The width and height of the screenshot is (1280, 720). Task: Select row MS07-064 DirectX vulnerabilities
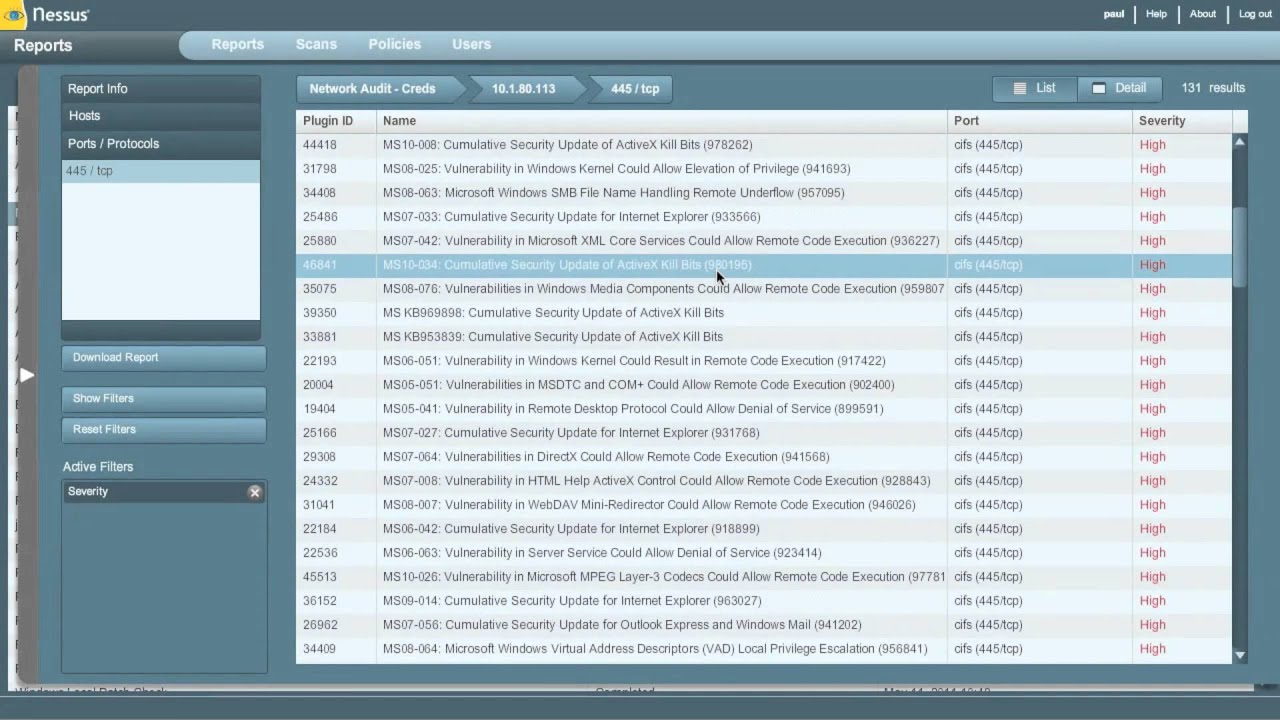(764, 457)
